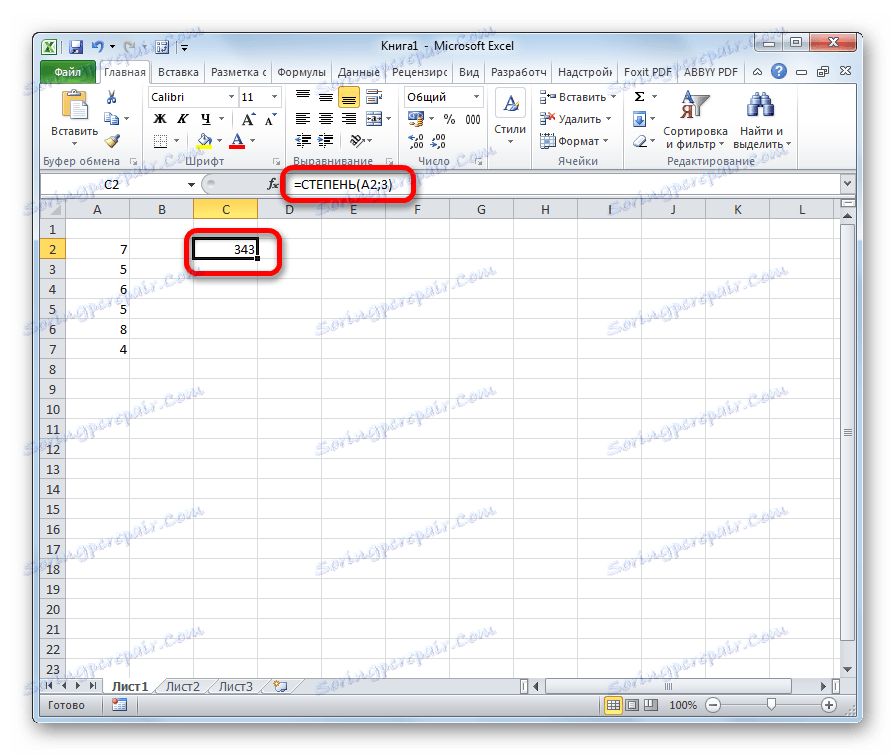Click the merge and center icon
The width and height of the screenshot is (896, 756).
point(374,119)
